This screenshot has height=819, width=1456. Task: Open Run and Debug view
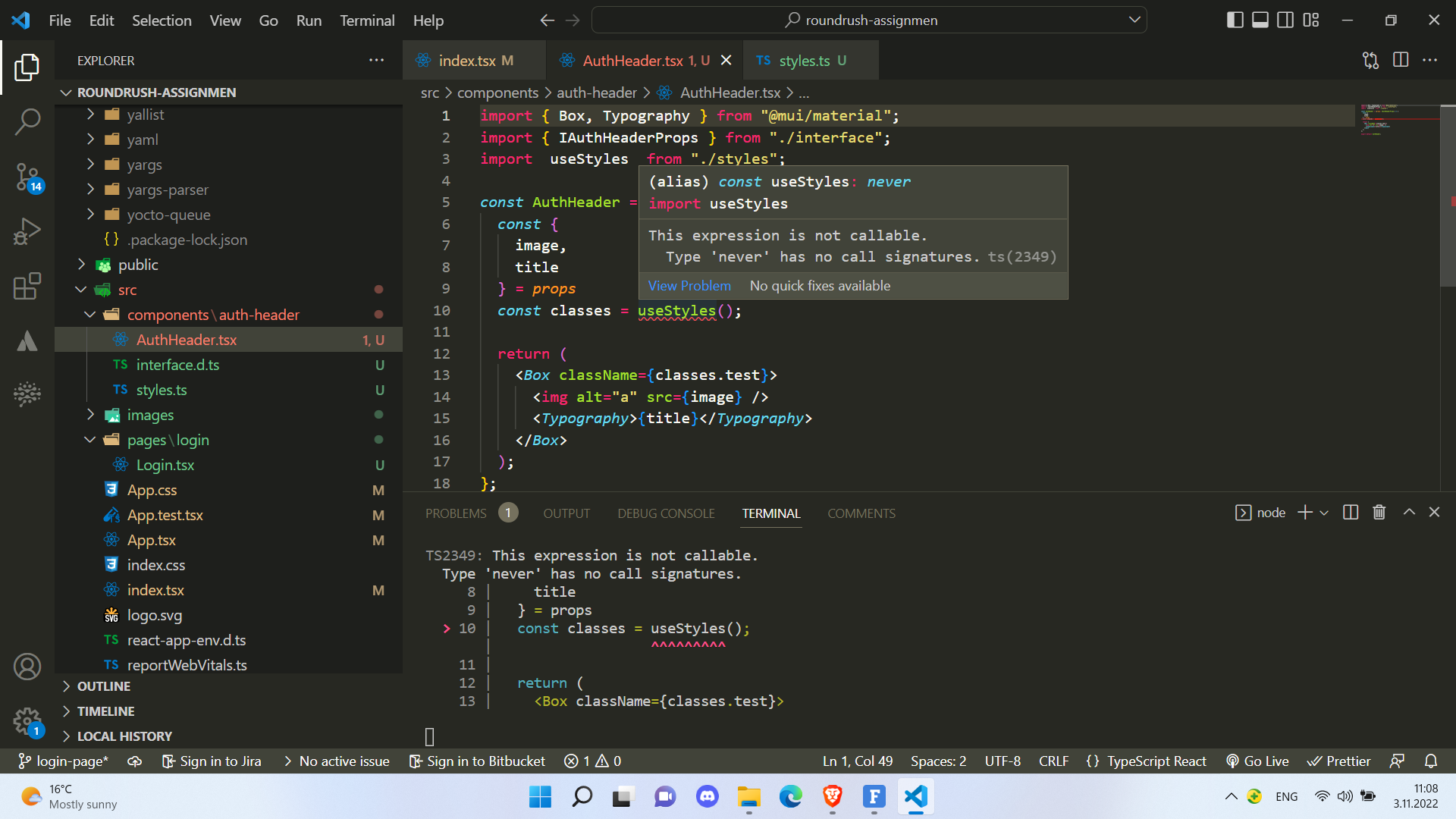point(27,231)
